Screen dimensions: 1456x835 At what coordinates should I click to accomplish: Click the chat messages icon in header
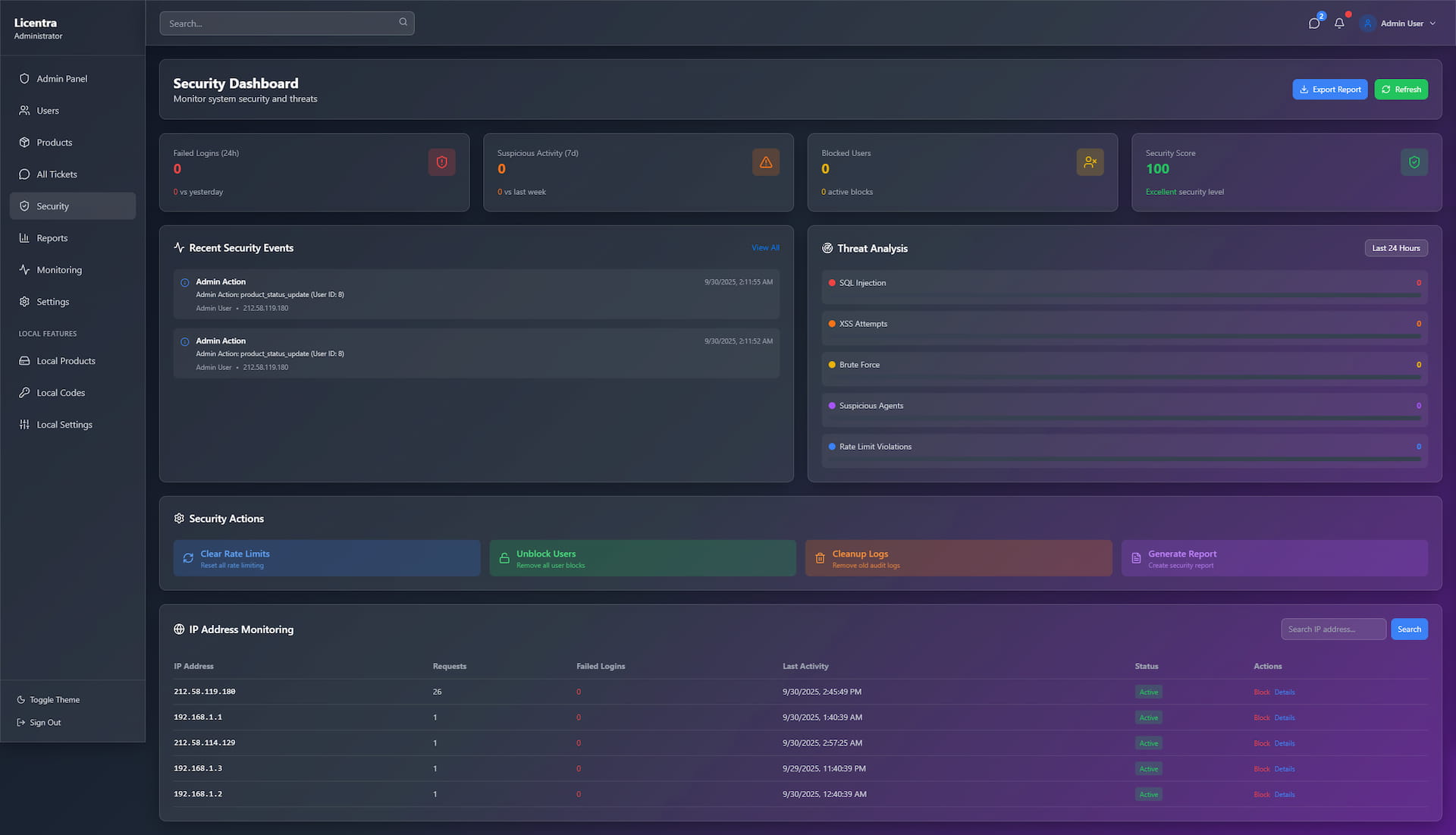[1313, 24]
